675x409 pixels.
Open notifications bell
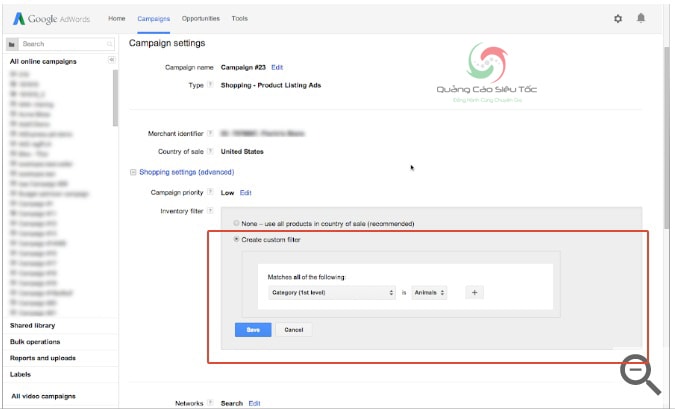click(641, 18)
